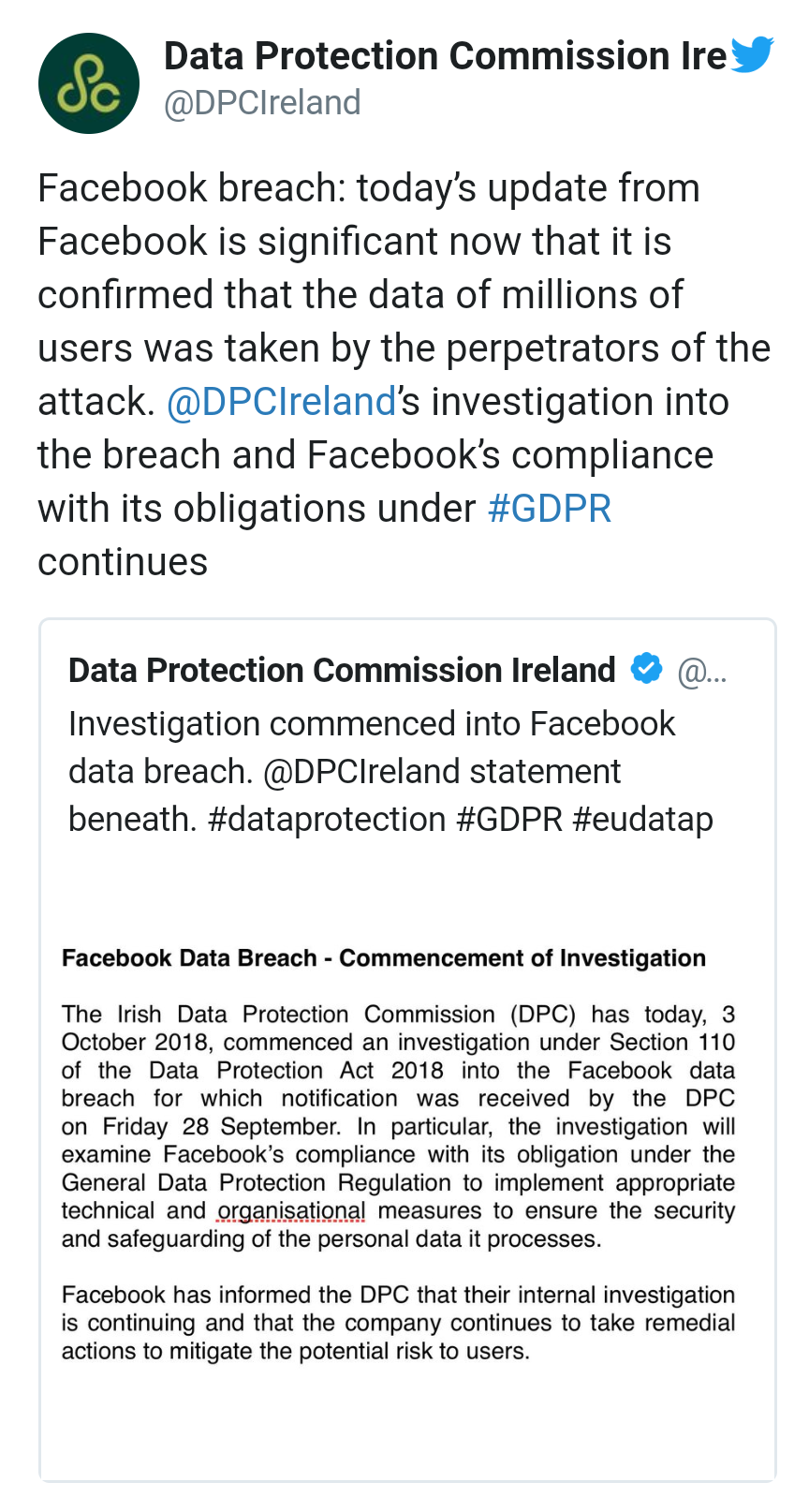Select the #GDPR hashtag in quoted tweet
This screenshot has height=1512, width=809.
click(x=509, y=819)
